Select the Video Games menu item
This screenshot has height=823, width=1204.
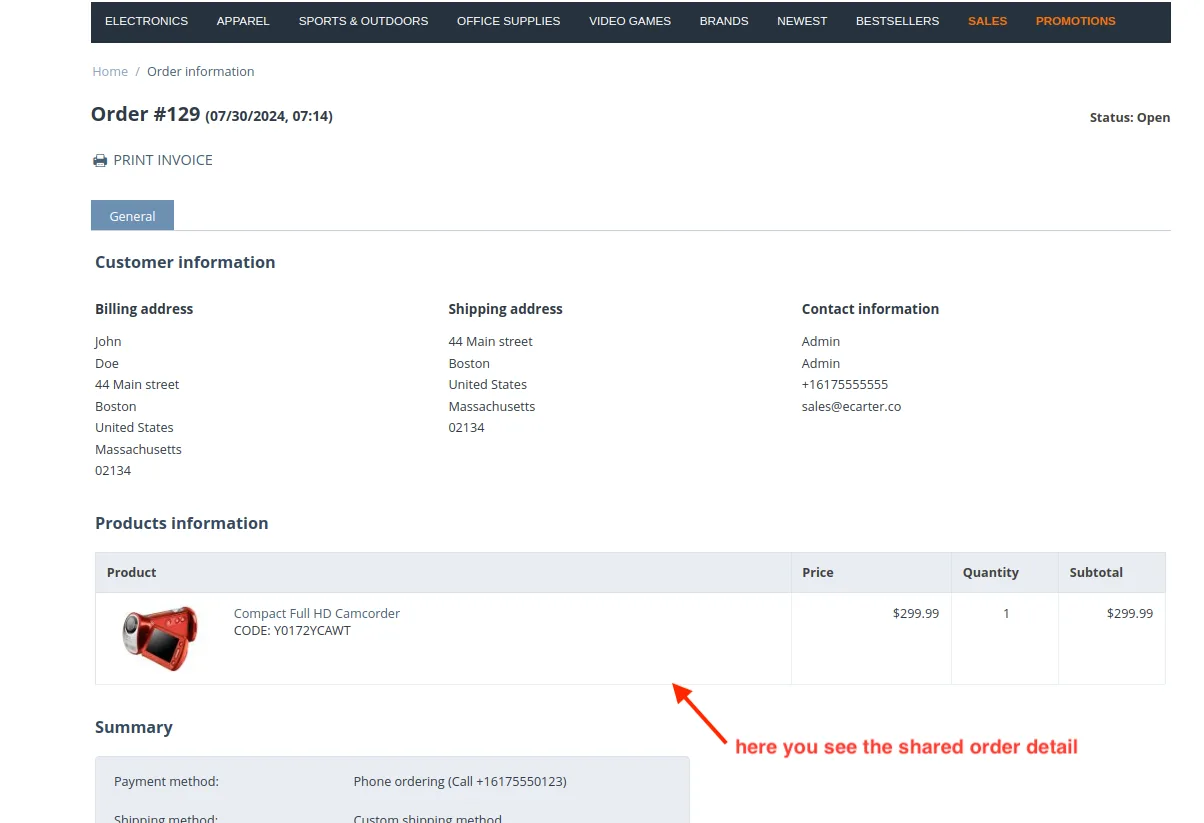(x=630, y=21)
